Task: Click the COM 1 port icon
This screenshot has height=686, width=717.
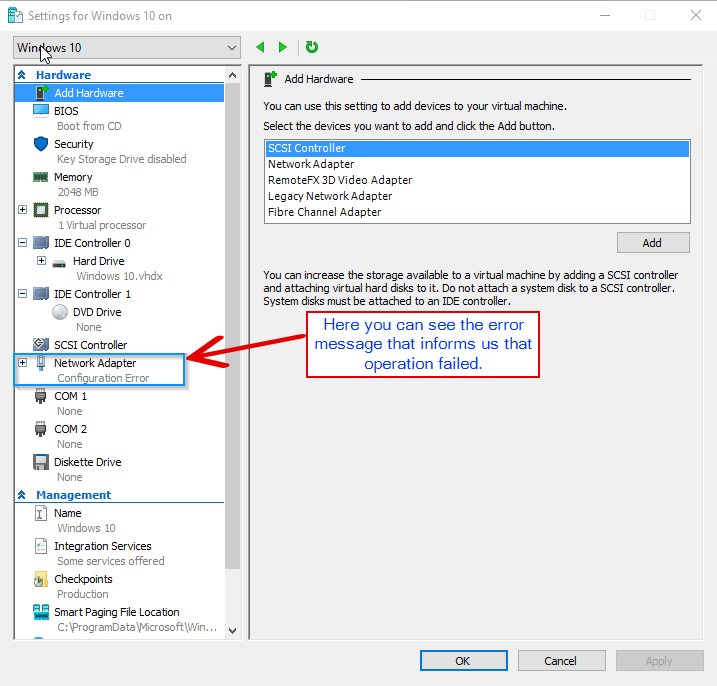Action: tap(41, 396)
